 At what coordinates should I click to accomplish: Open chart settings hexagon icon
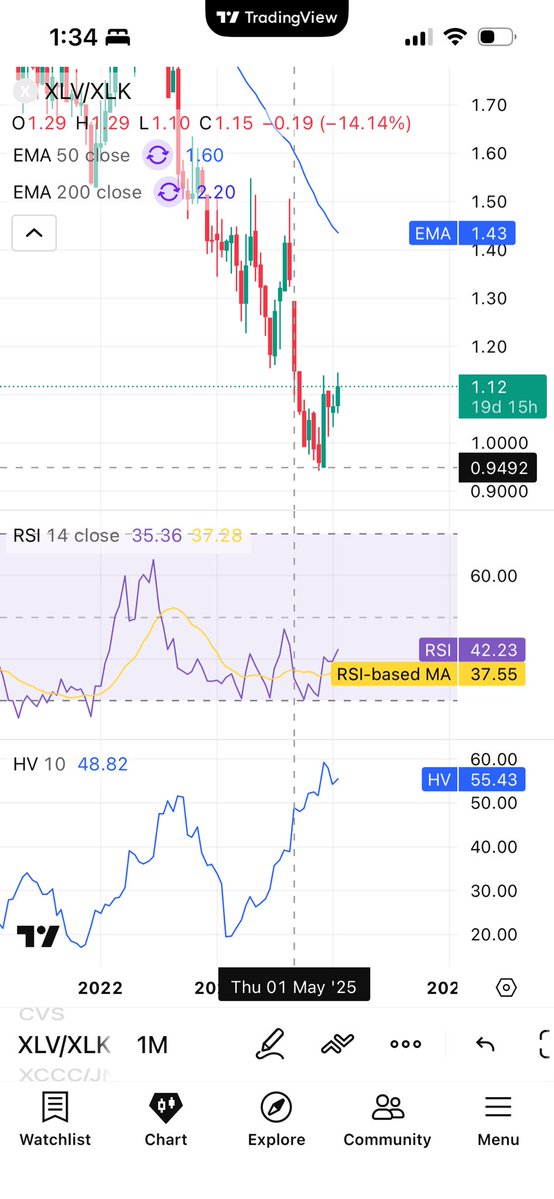coord(506,987)
